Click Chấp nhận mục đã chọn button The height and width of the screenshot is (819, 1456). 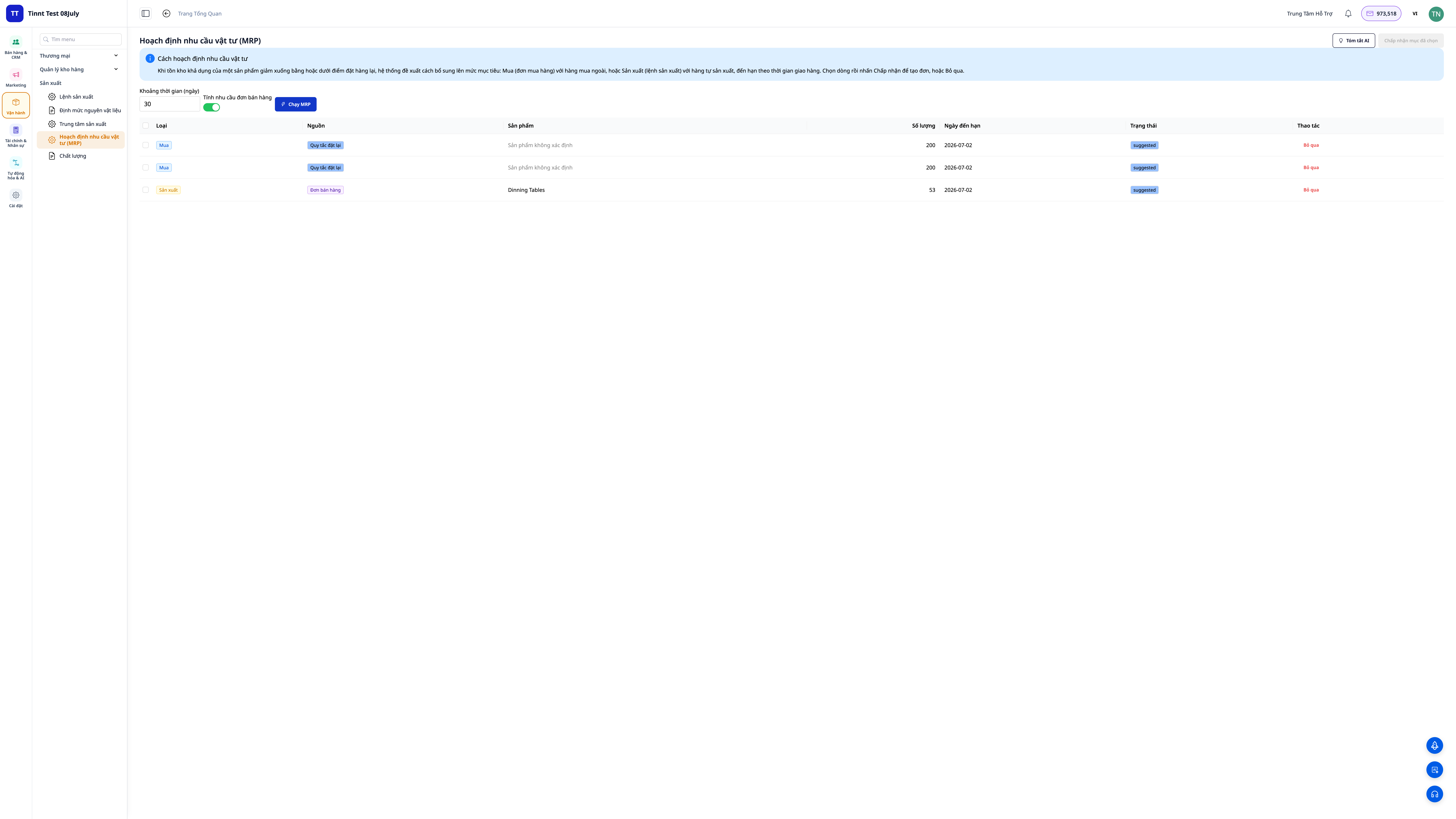(1411, 41)
